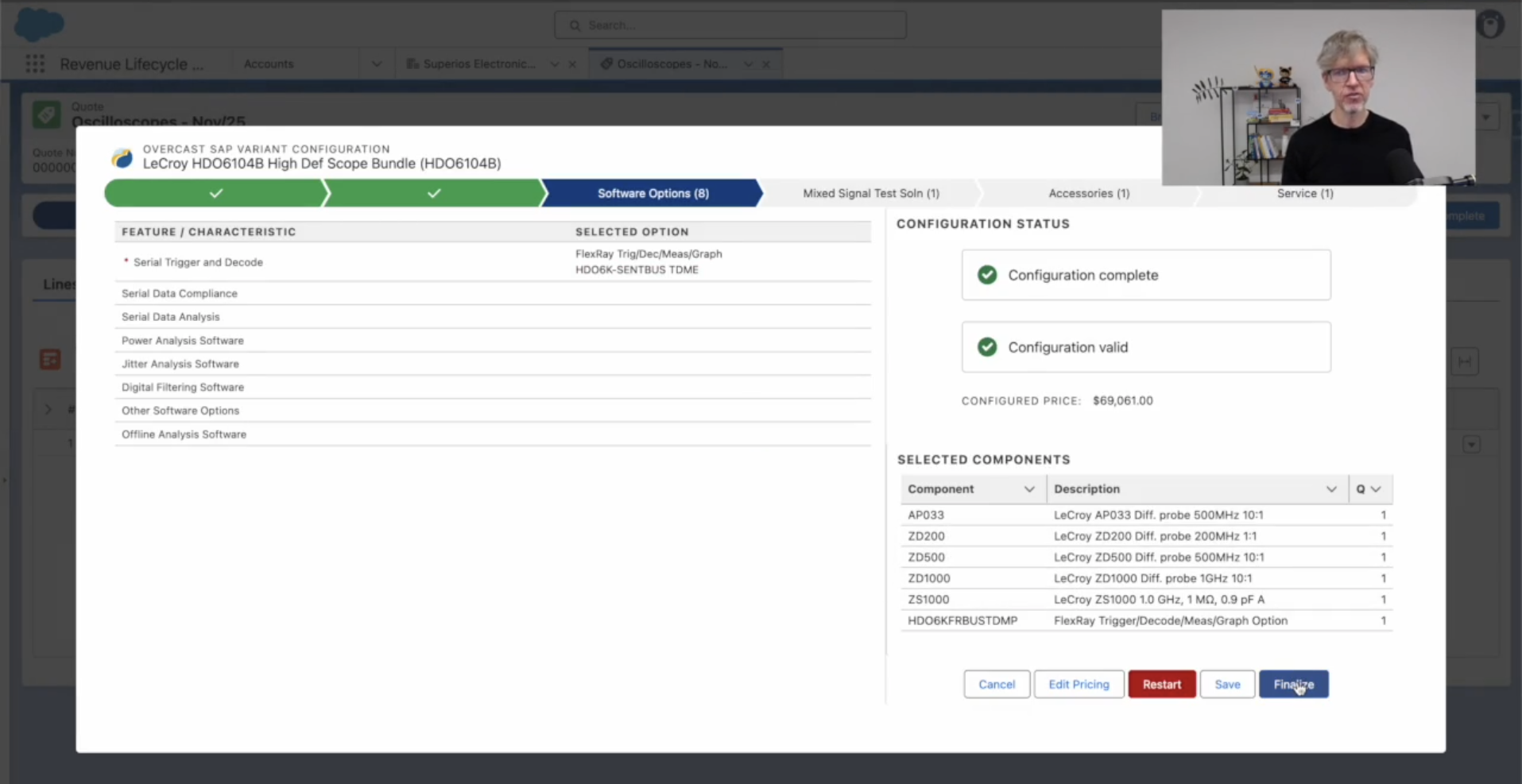This screenshot has width=1522, height=784.
Task: Click the Quote record icon
Action: point(47,115)
